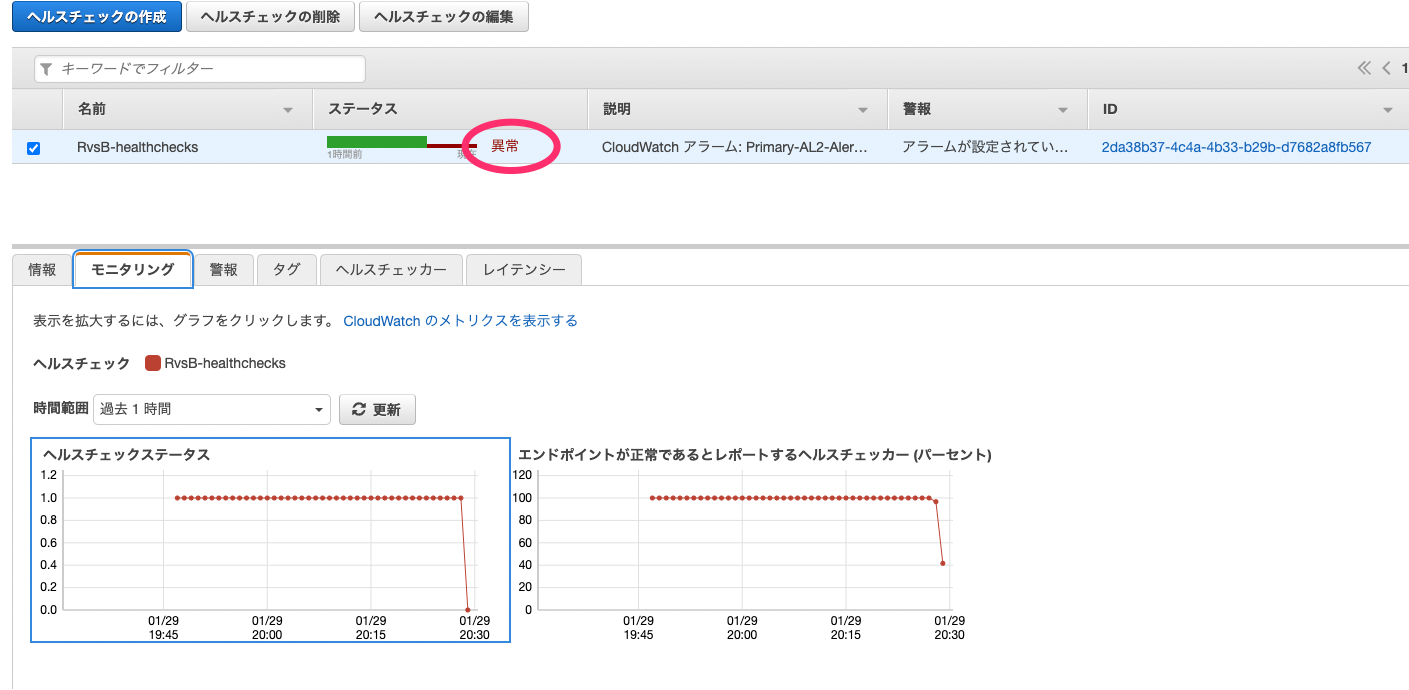Open the 警報 column header dropdown
Image resolution: width=1409 pixels, height=690 pixels.
pyautogui.click(x=1062, y=109)
